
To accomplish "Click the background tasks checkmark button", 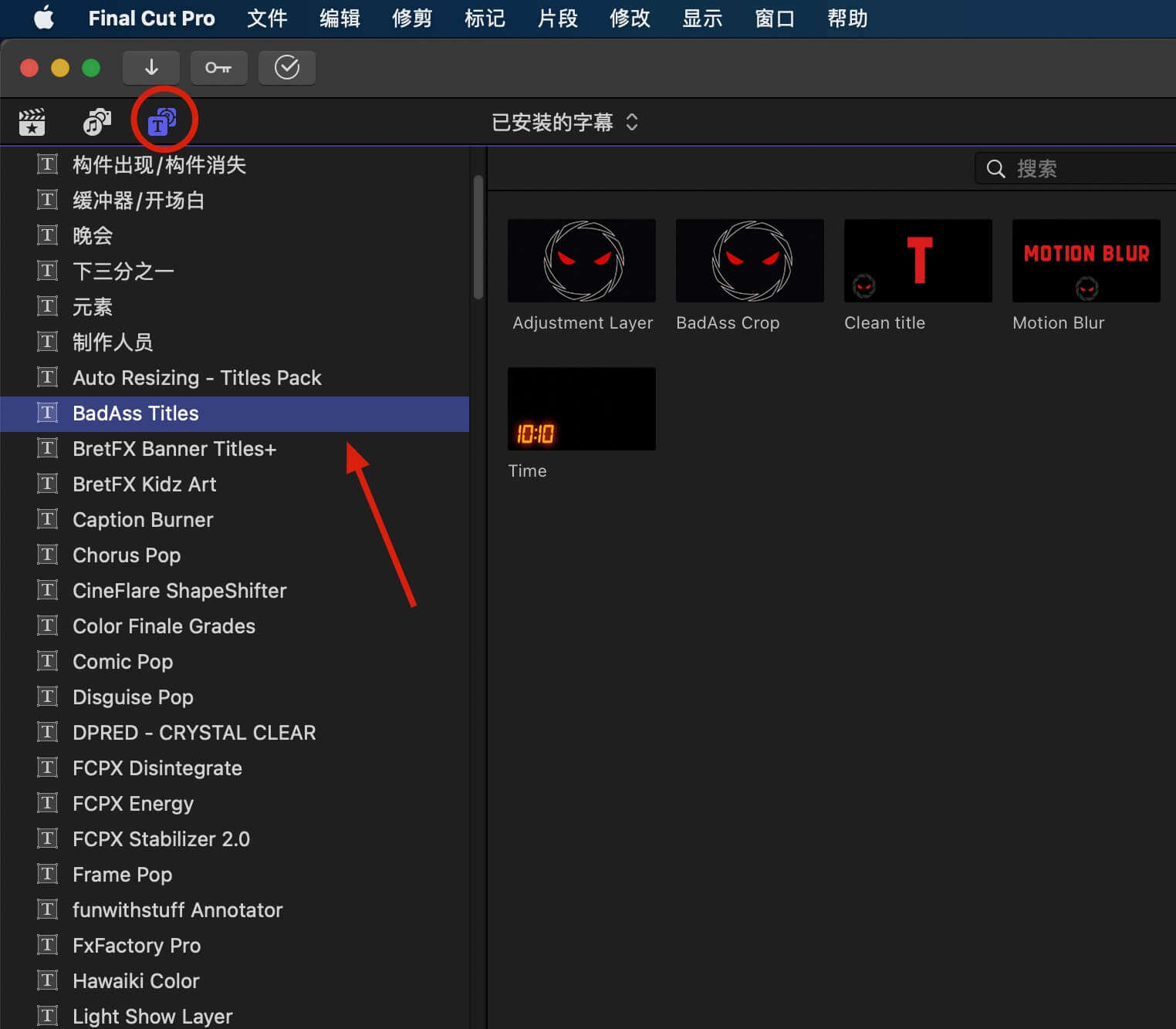I will click(287, 68).
